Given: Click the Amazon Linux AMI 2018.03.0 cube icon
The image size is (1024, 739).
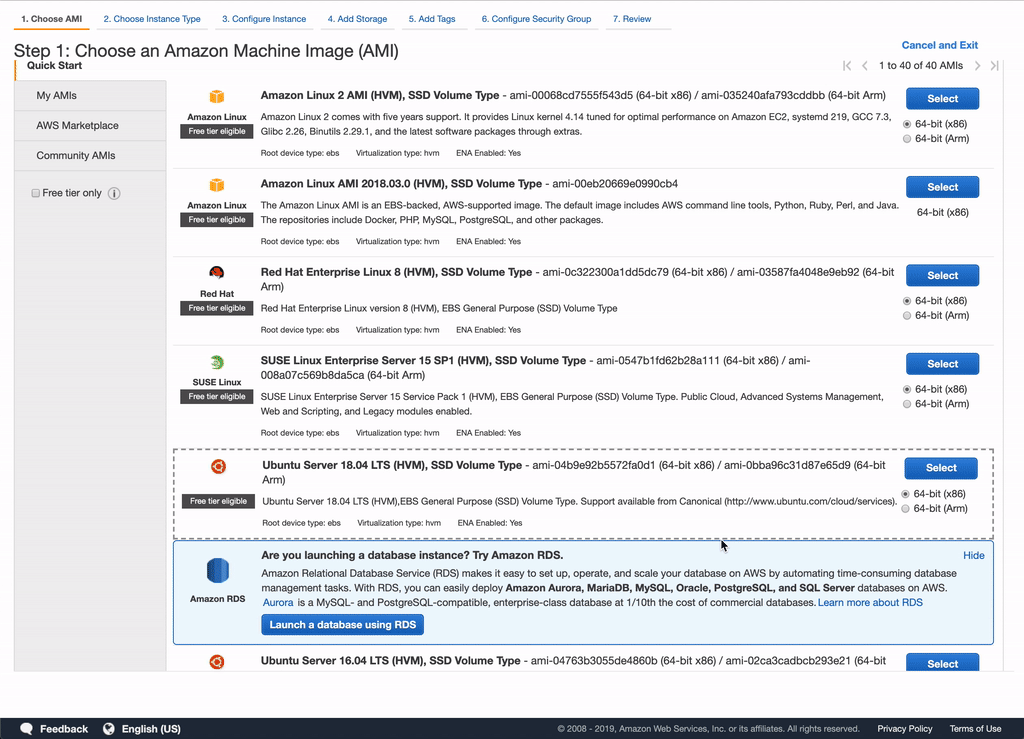Looking at the screenshot, I should point(217,185).
